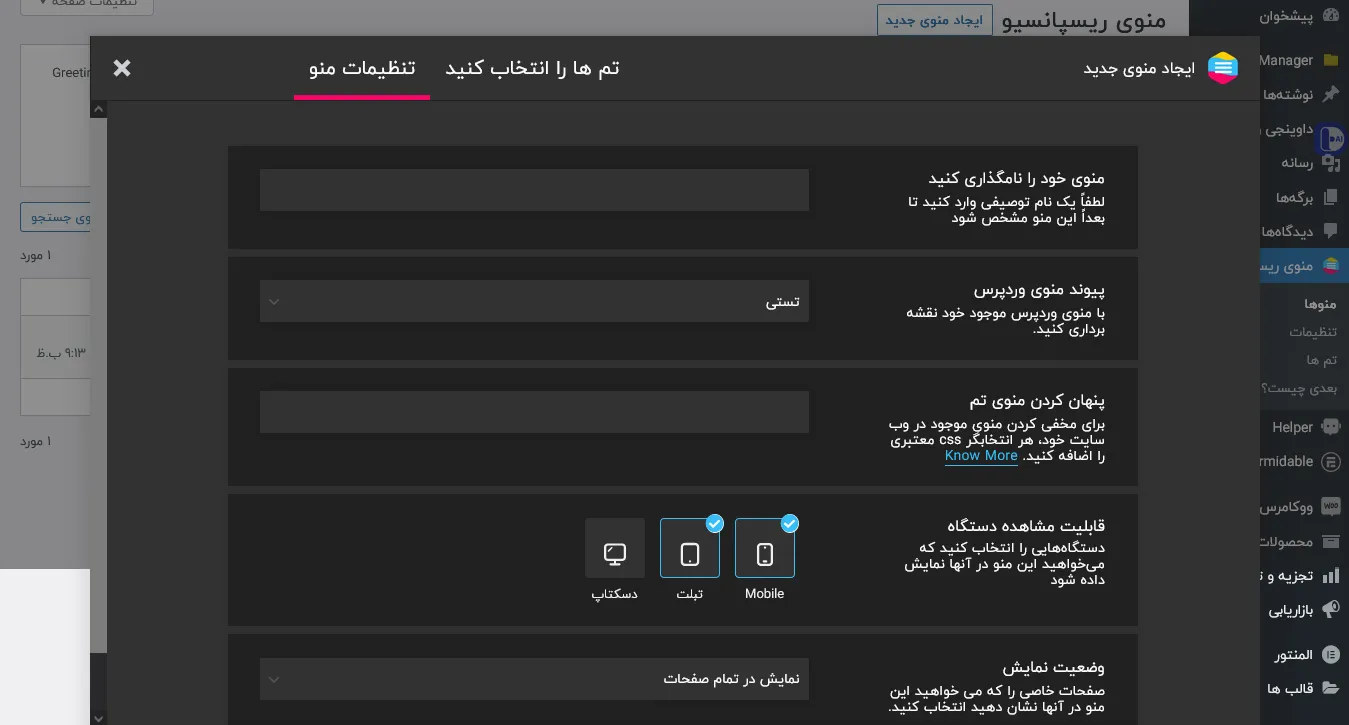Image resolution: width=1349 pixels, height=725 pixels.
Task: Focus the hide theme menu CSS selector field
Action: (534, 412)
